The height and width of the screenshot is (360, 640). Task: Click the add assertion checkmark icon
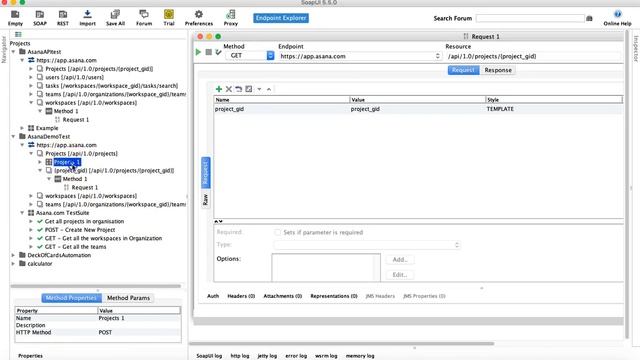tap(218, 52)
